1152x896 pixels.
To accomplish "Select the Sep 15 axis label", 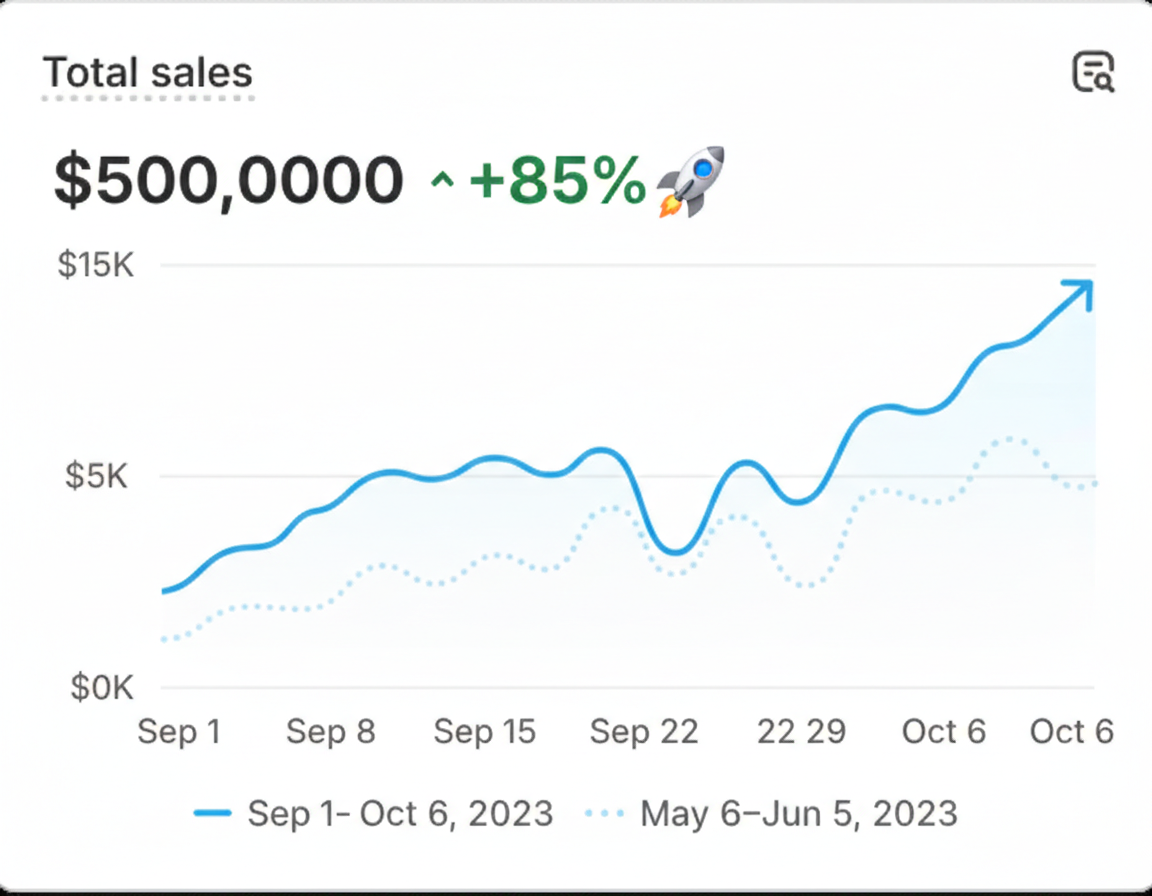I will tap(485, 732).
